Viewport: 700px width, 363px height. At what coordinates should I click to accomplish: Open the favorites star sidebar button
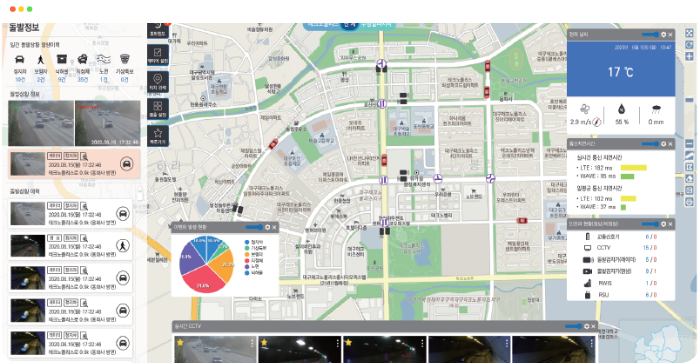click(158, 135)
